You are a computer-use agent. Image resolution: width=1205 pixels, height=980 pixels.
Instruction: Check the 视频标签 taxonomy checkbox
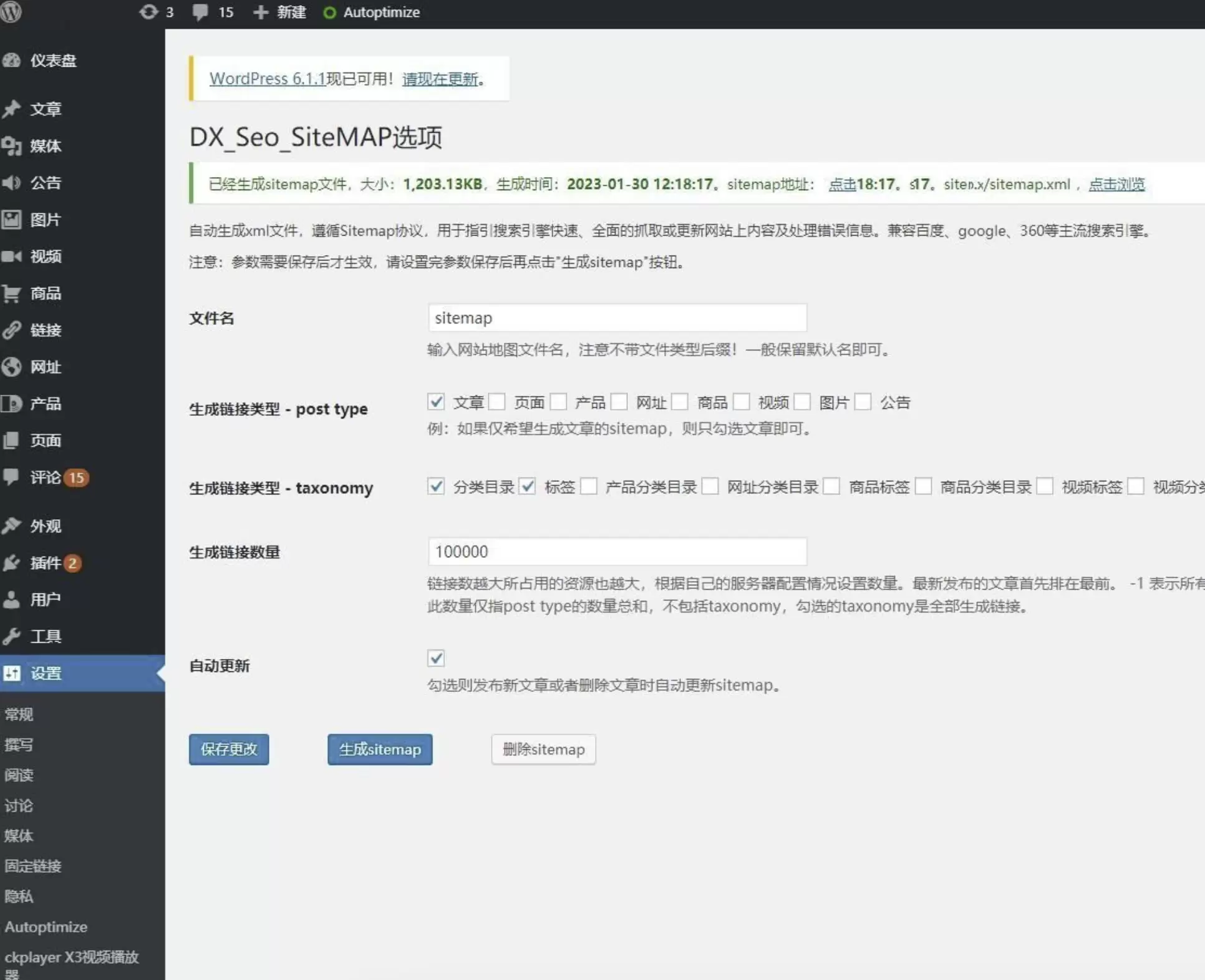(1045, 486)
